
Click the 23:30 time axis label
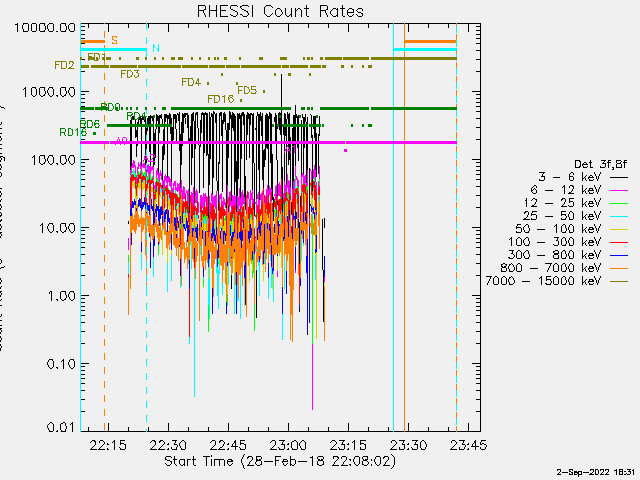coord(408,445)
